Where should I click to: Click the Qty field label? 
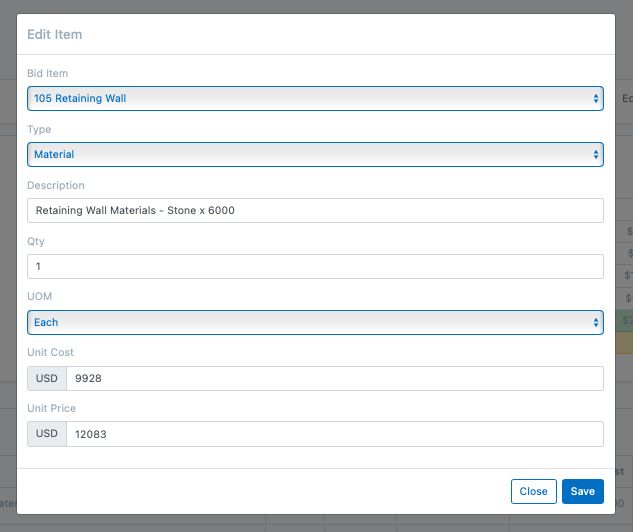pos(36,242)
